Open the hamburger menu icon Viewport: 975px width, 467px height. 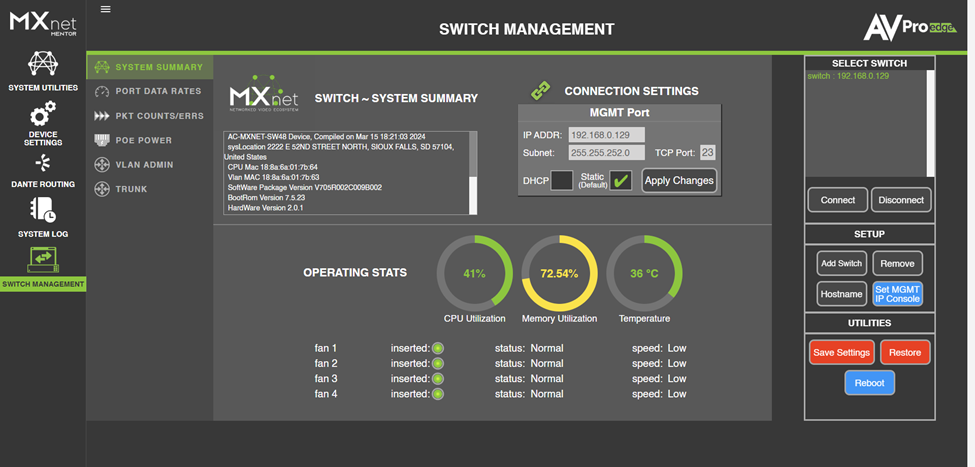coord(106,9)
